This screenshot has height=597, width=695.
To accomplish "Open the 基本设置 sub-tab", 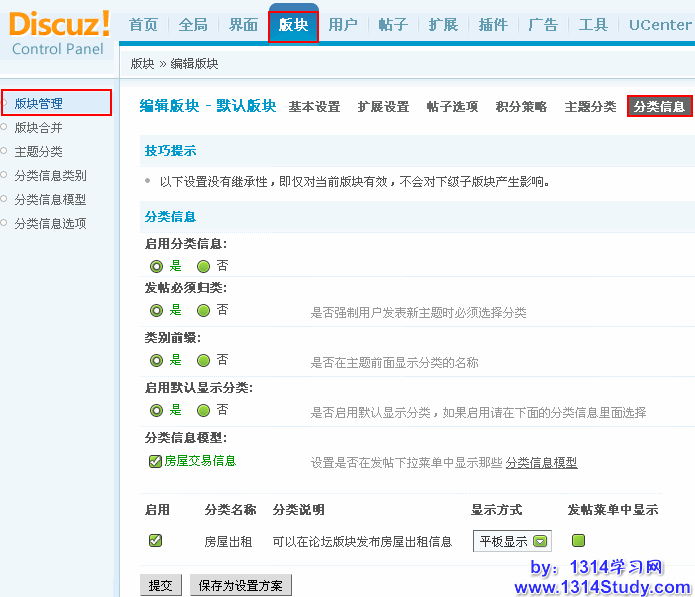I will click(314, 107).
